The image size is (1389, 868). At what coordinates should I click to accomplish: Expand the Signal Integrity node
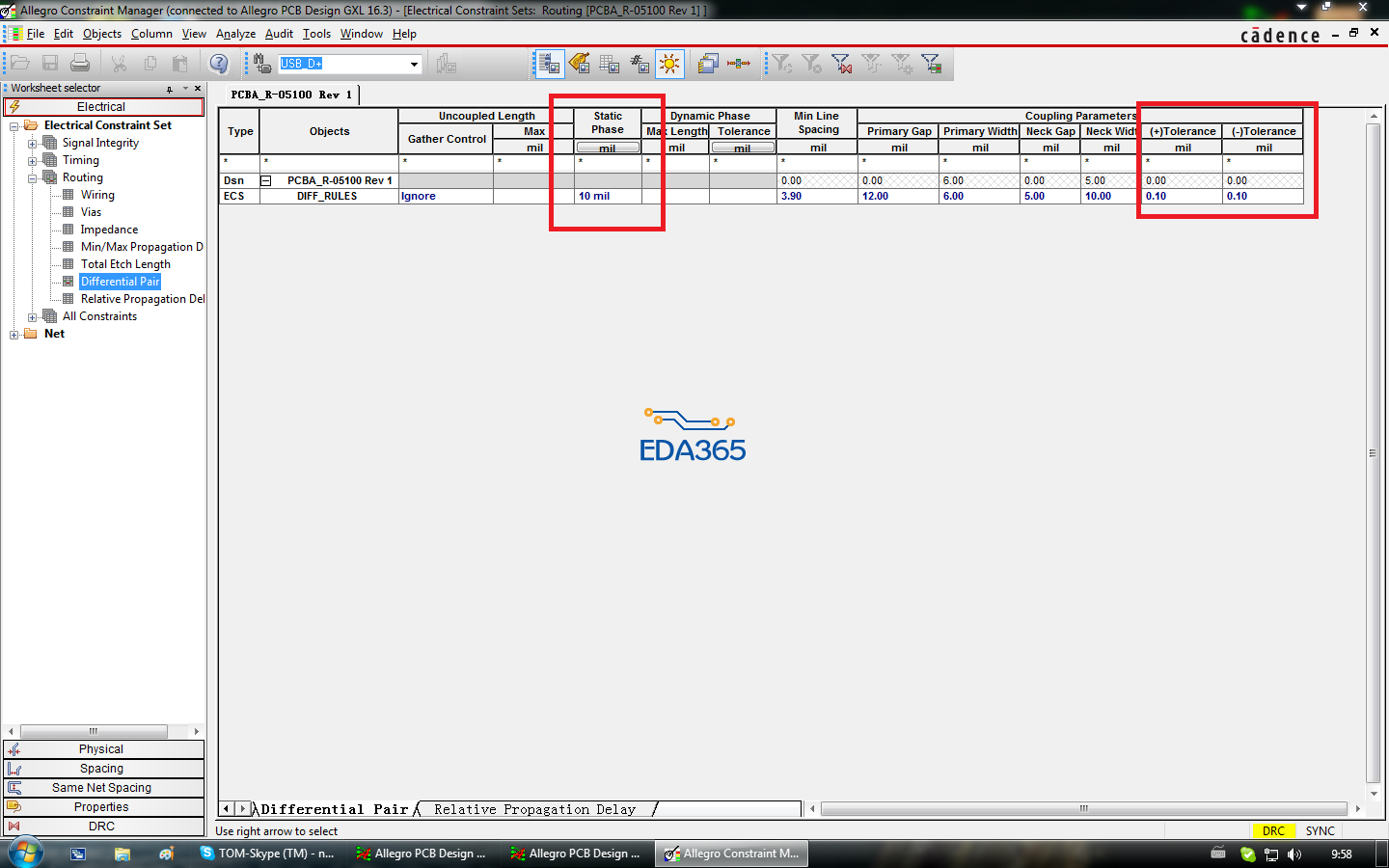[32, 143]
